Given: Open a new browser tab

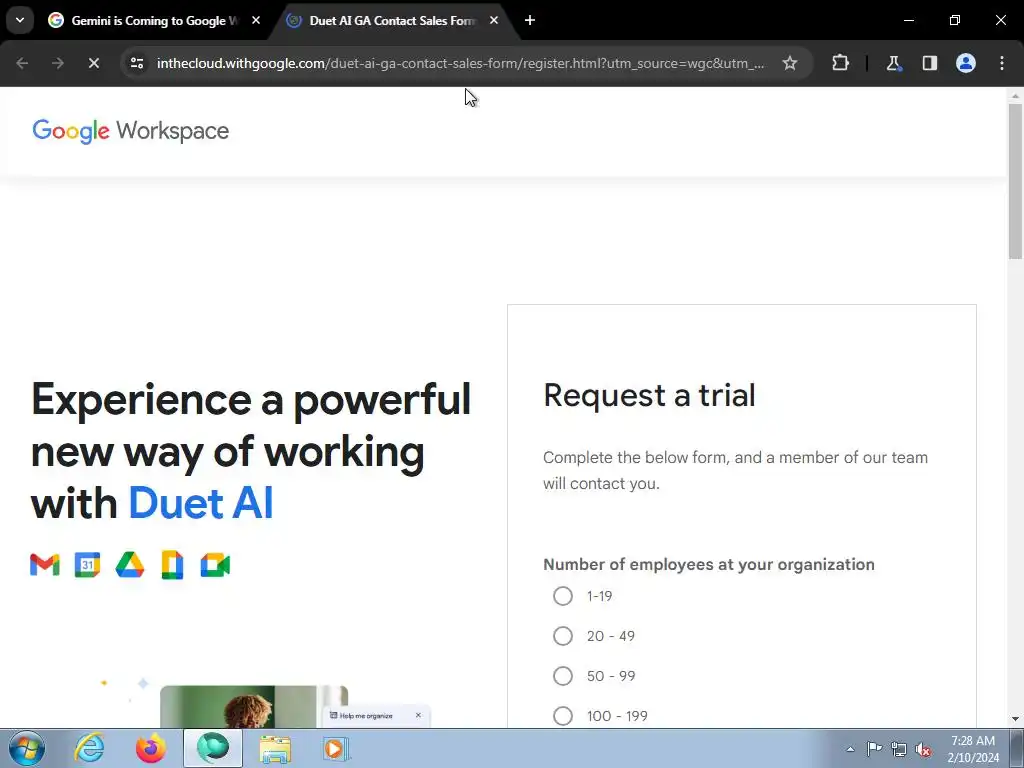Looking at the screenshot, I should point(530,20).
